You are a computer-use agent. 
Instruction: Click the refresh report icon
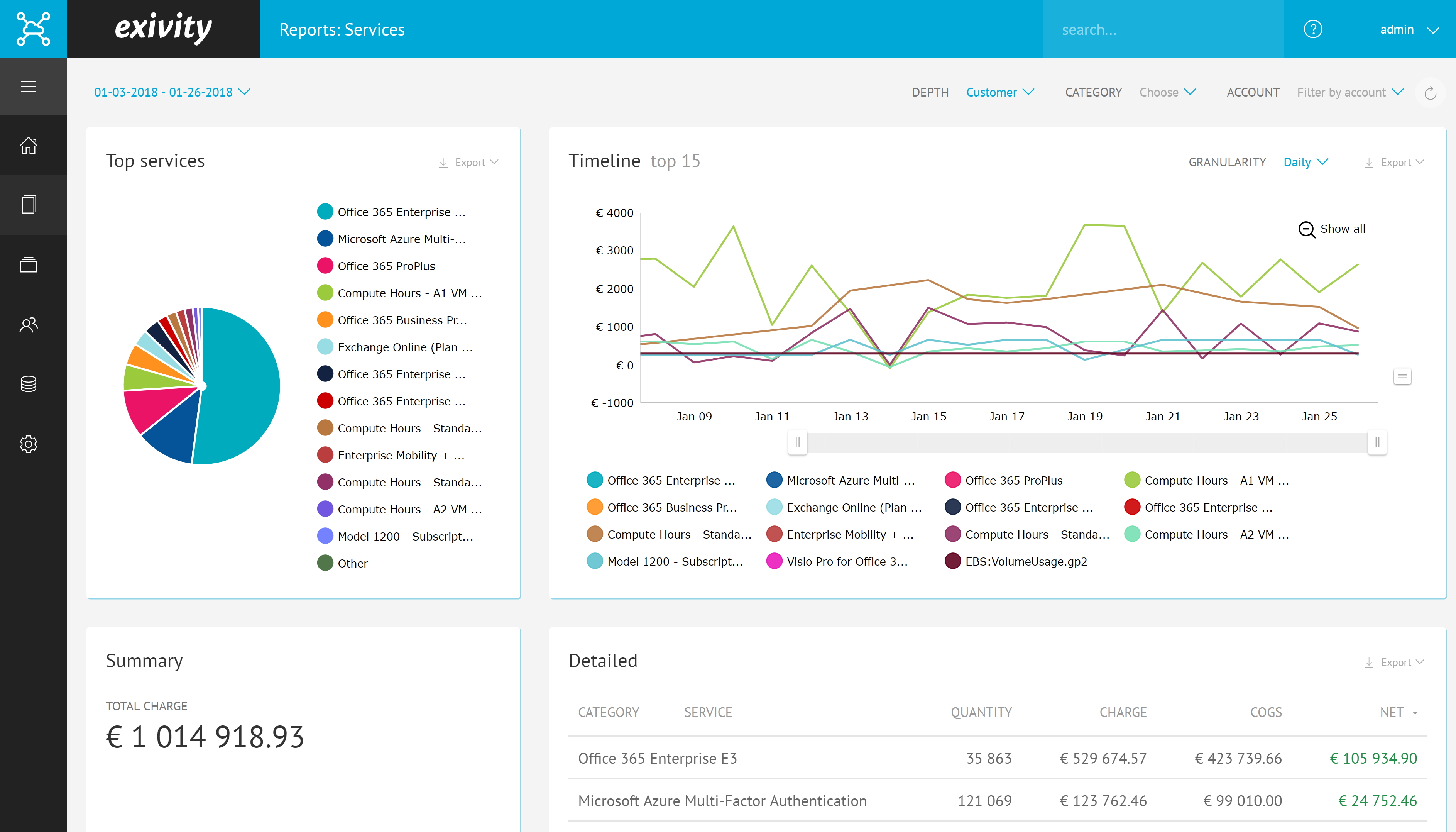point(1430,93)
